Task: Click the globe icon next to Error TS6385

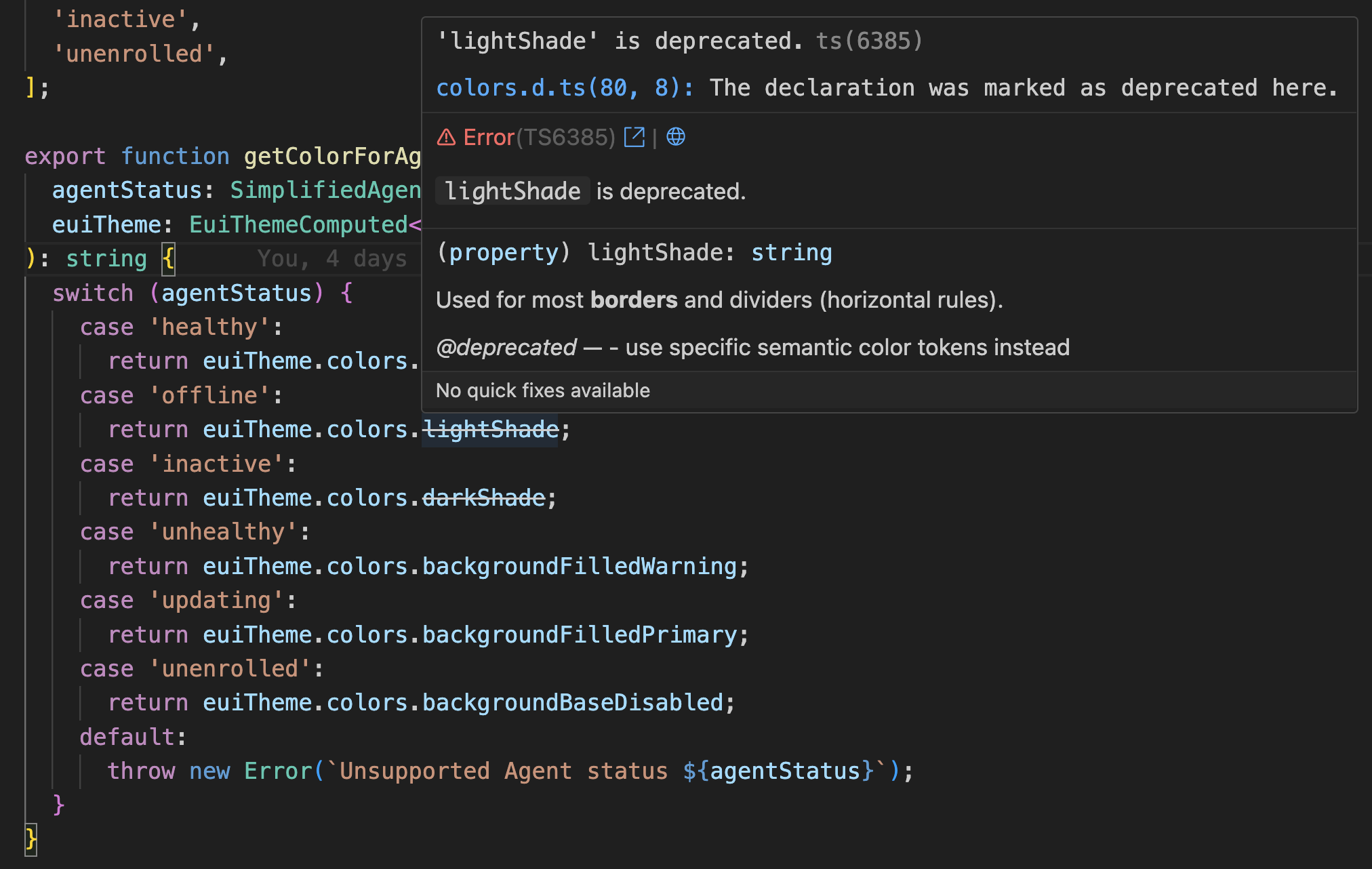Action: tap(676, 137)
